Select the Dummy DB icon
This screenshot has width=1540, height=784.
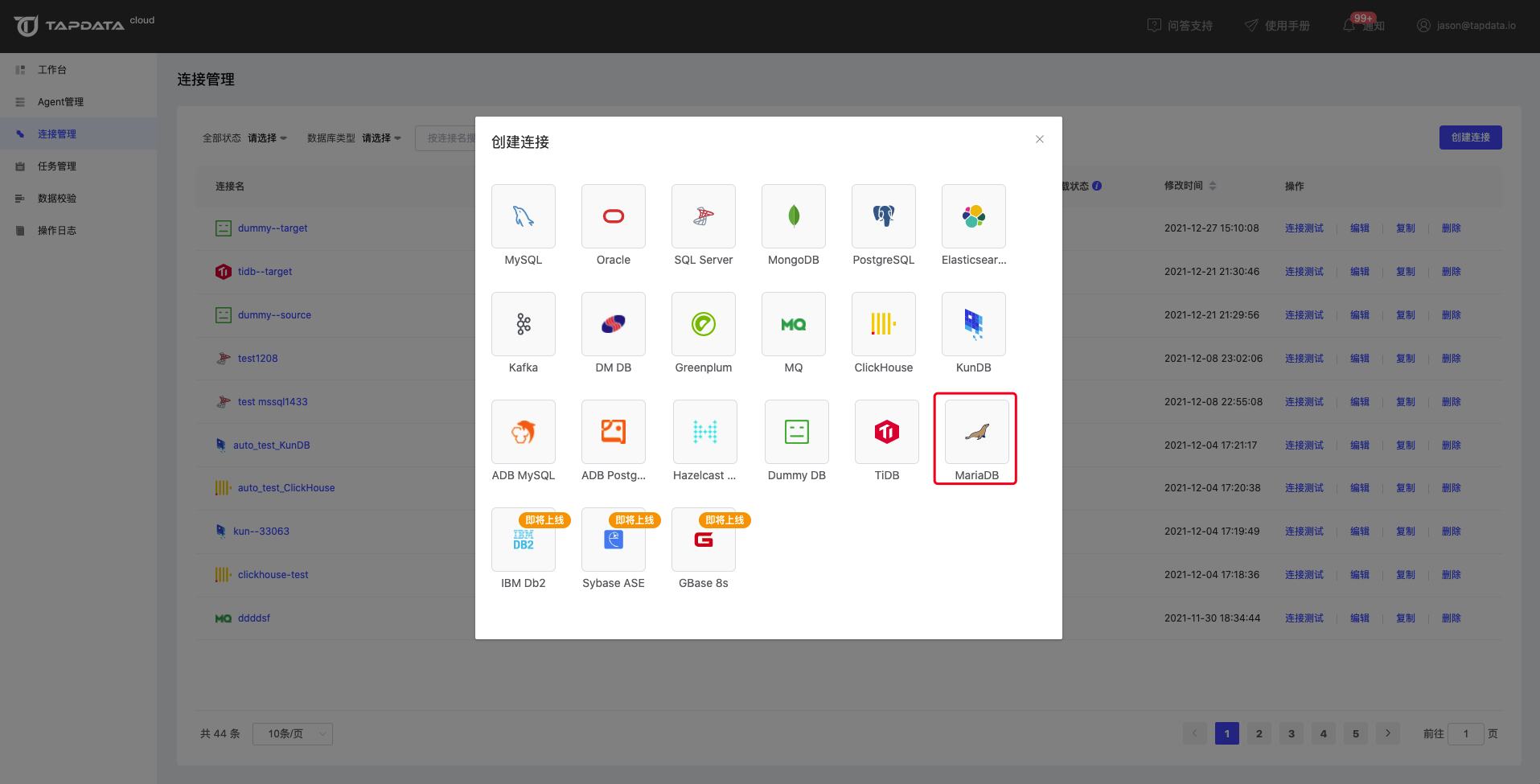[797, 432]
